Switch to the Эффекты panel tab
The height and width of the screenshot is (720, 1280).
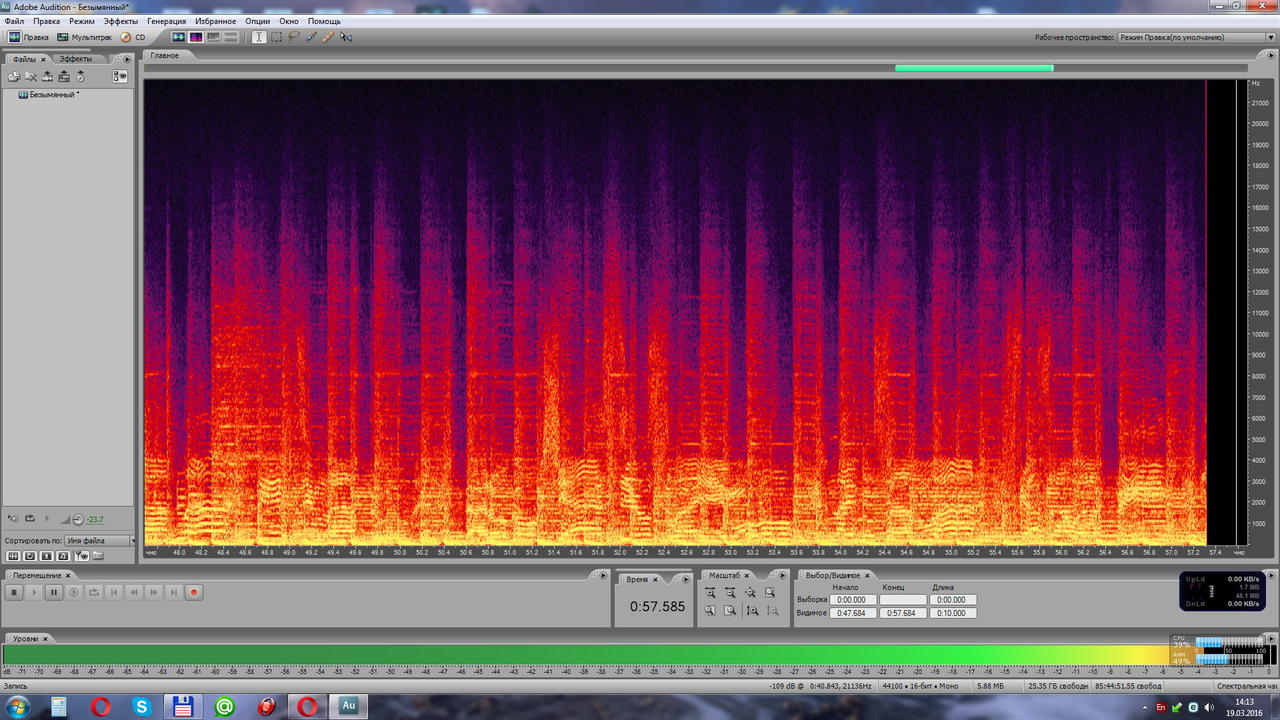[x=76, y=59]
